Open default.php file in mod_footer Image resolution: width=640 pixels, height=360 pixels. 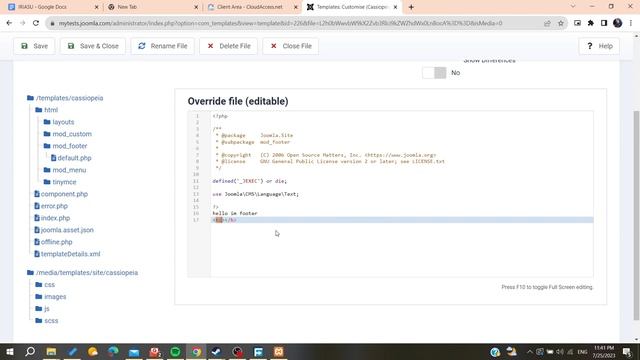71,158
